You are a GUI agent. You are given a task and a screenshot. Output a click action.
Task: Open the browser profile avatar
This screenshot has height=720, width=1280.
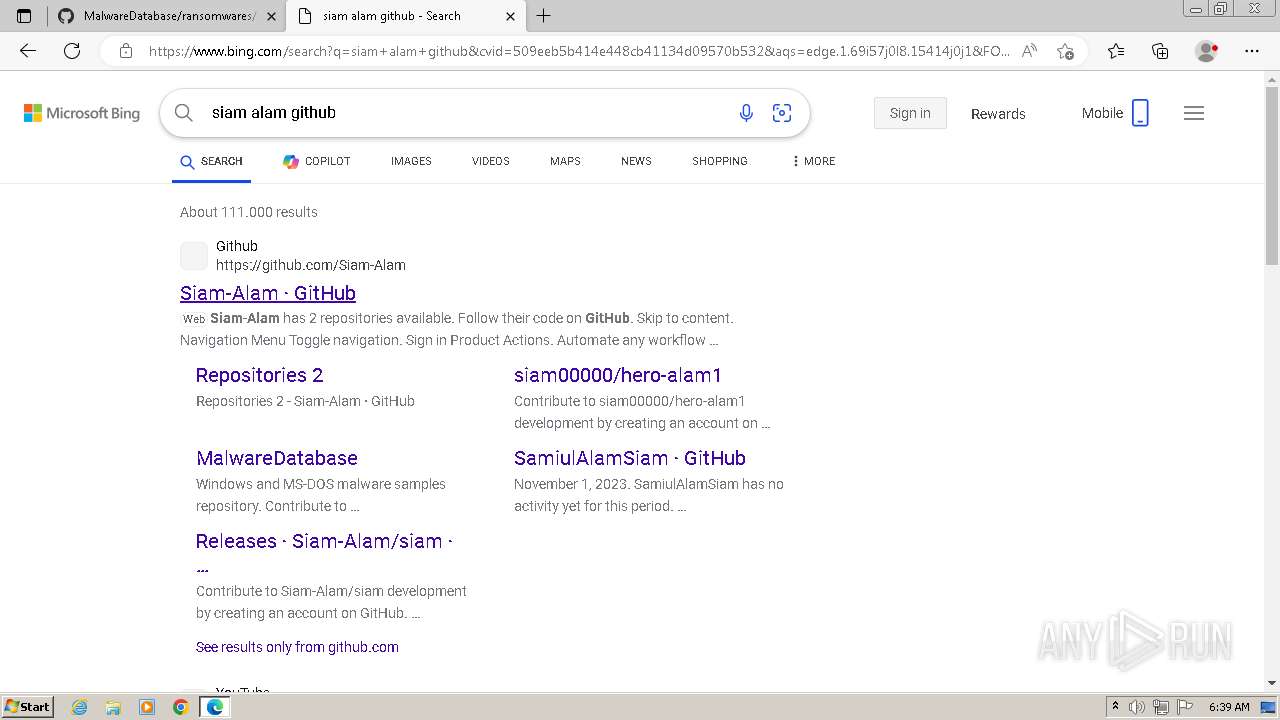1207,51
